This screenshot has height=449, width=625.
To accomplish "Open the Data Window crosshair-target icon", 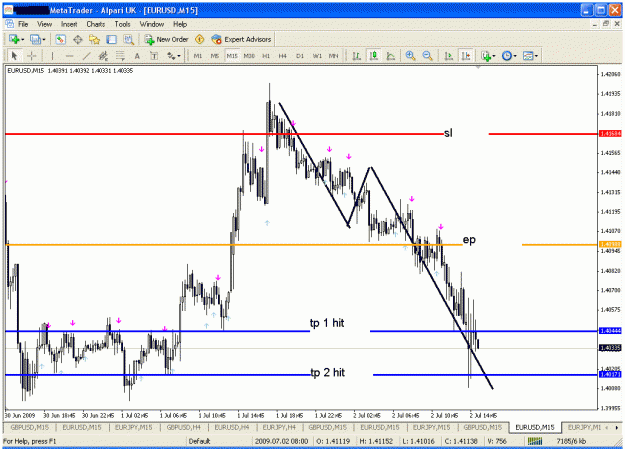I will pos(78,39).
